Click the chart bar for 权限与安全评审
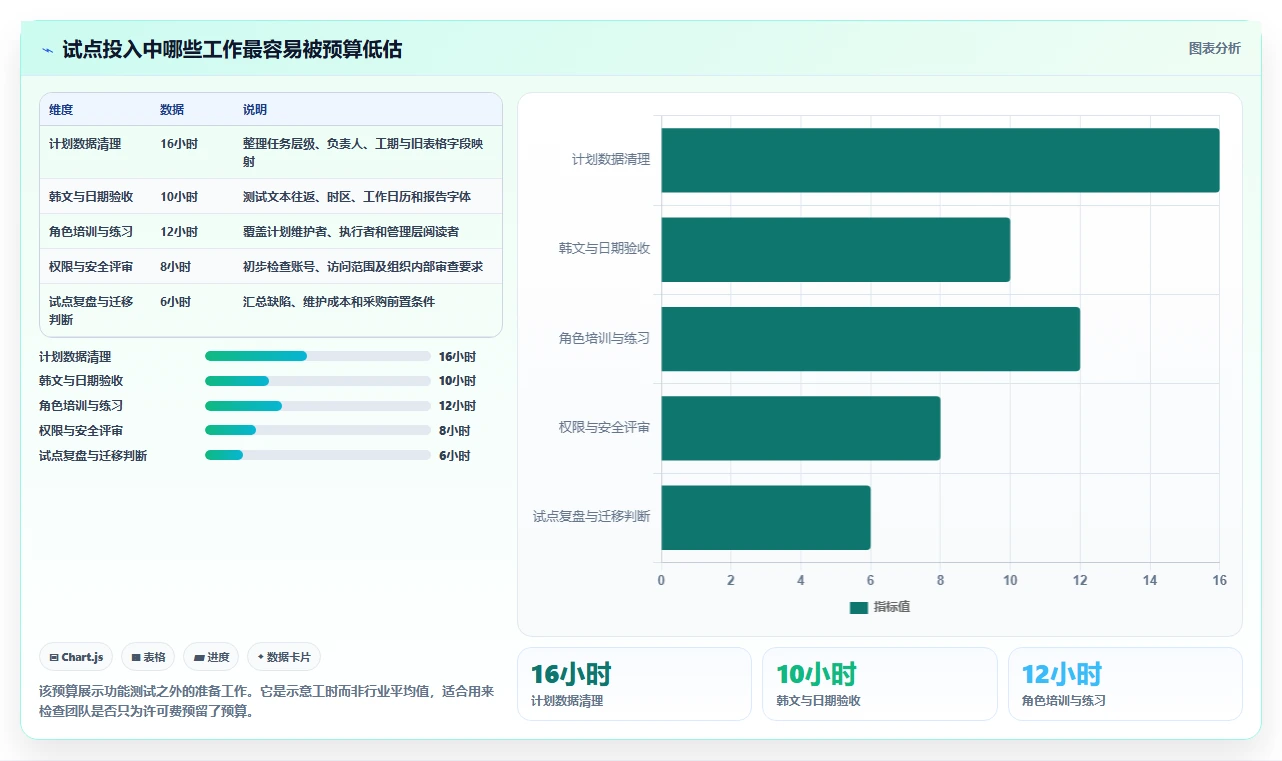This screenshot has height=761, width=1282. [x=800, y=428]
